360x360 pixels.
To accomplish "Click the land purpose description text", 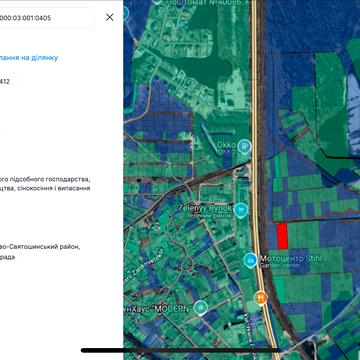I will 45,184.
